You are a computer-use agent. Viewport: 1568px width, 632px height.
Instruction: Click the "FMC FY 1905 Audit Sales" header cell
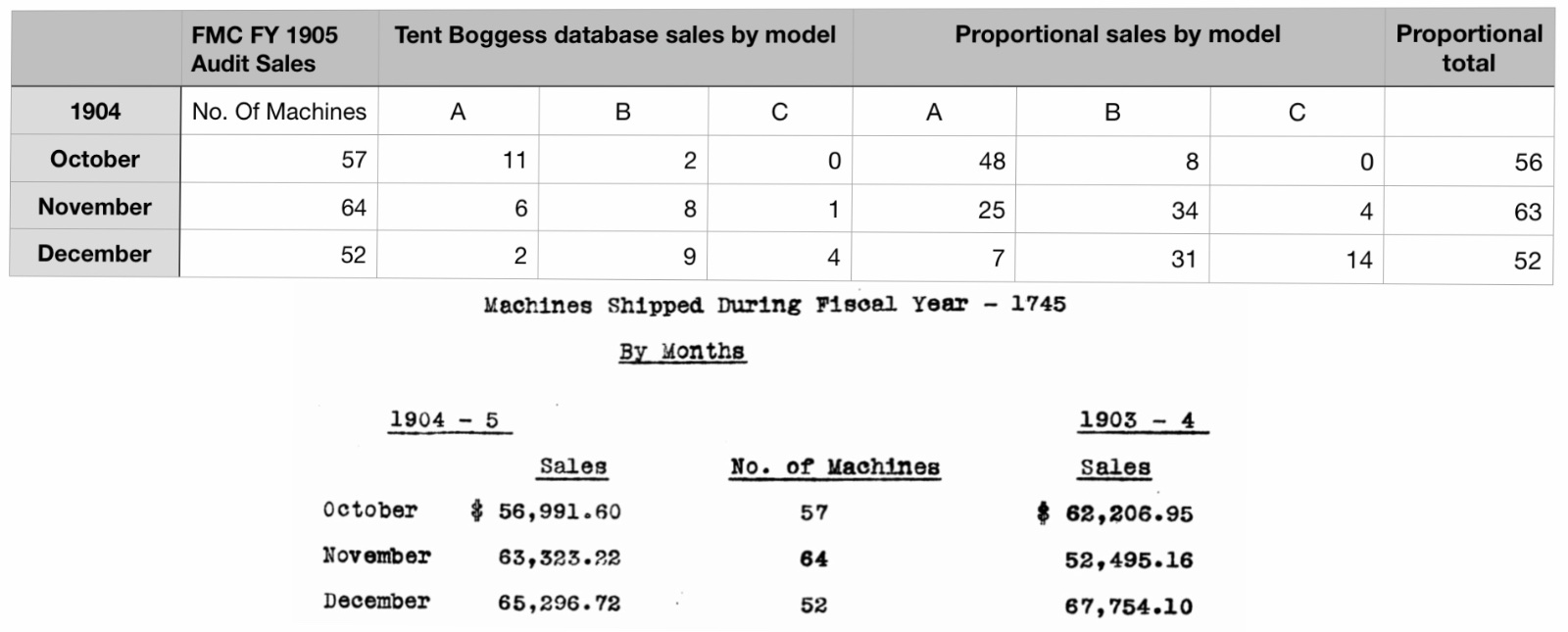click(x=278, y=49)
